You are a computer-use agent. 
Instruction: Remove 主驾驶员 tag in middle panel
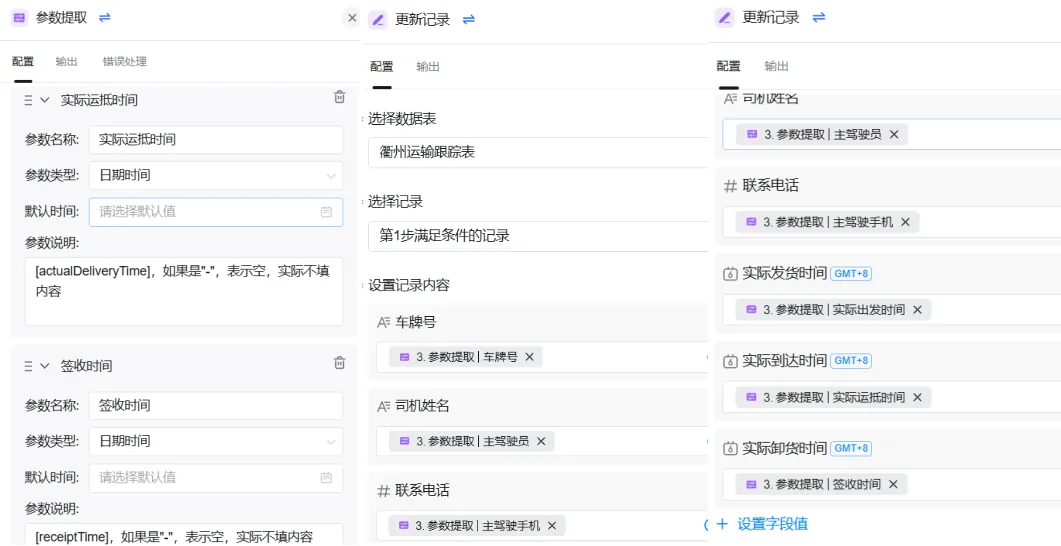coord(541,441)
